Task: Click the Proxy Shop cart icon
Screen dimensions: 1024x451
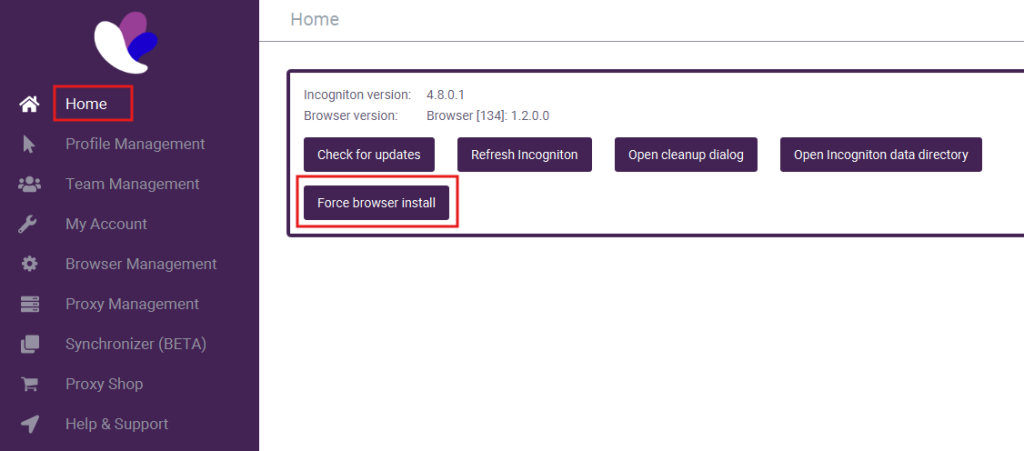Action: pyautogui.click(x=30, y=384)
